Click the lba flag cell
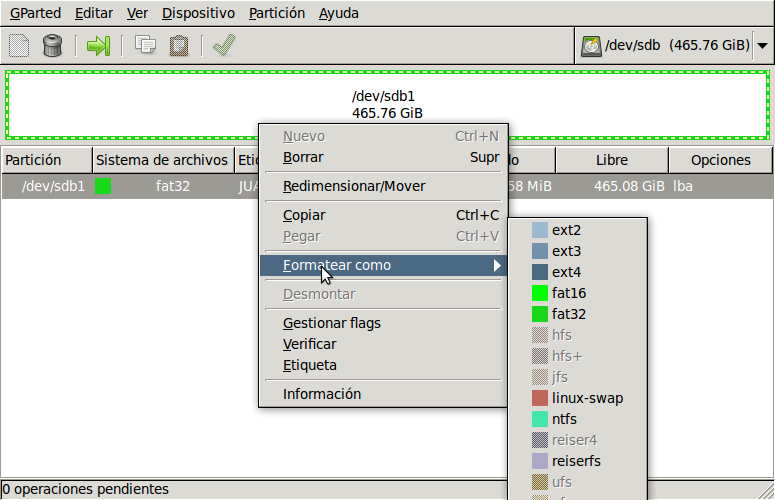The height and width of the screenshot is (500, 775). 683,186
